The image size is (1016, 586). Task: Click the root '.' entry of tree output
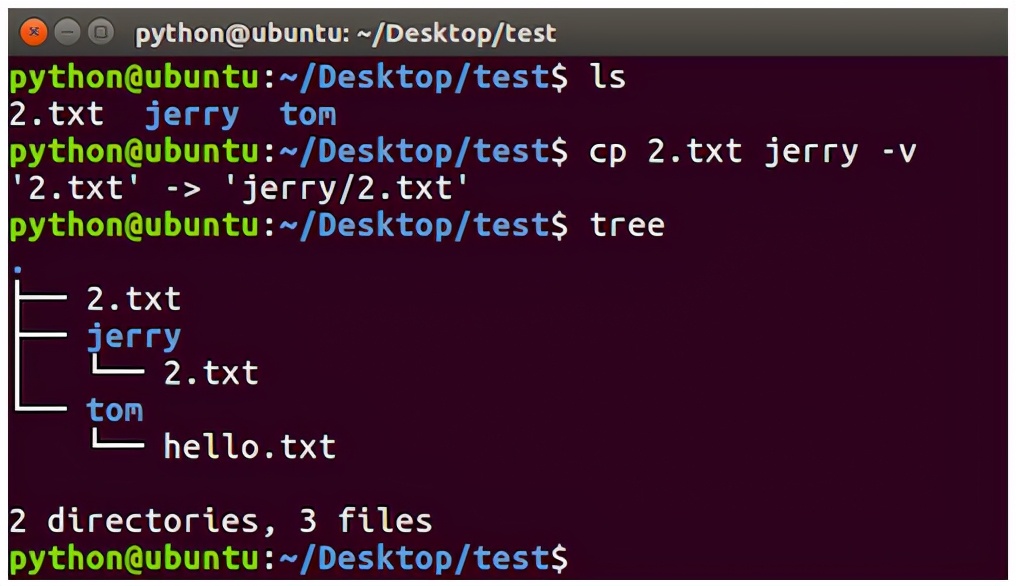point(17,268)
